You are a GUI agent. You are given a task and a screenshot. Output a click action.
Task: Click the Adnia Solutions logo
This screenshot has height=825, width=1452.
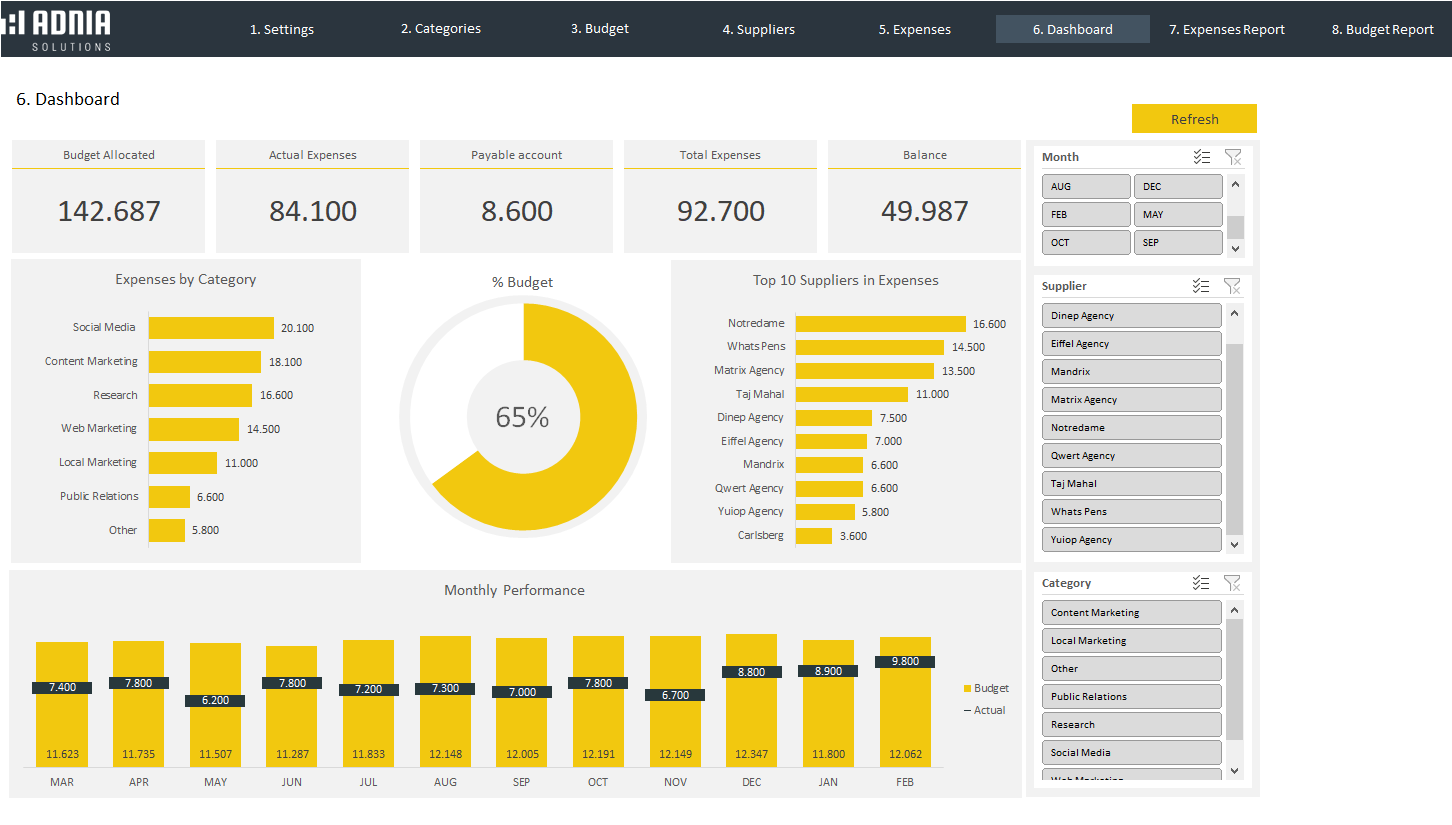(58, 29)
